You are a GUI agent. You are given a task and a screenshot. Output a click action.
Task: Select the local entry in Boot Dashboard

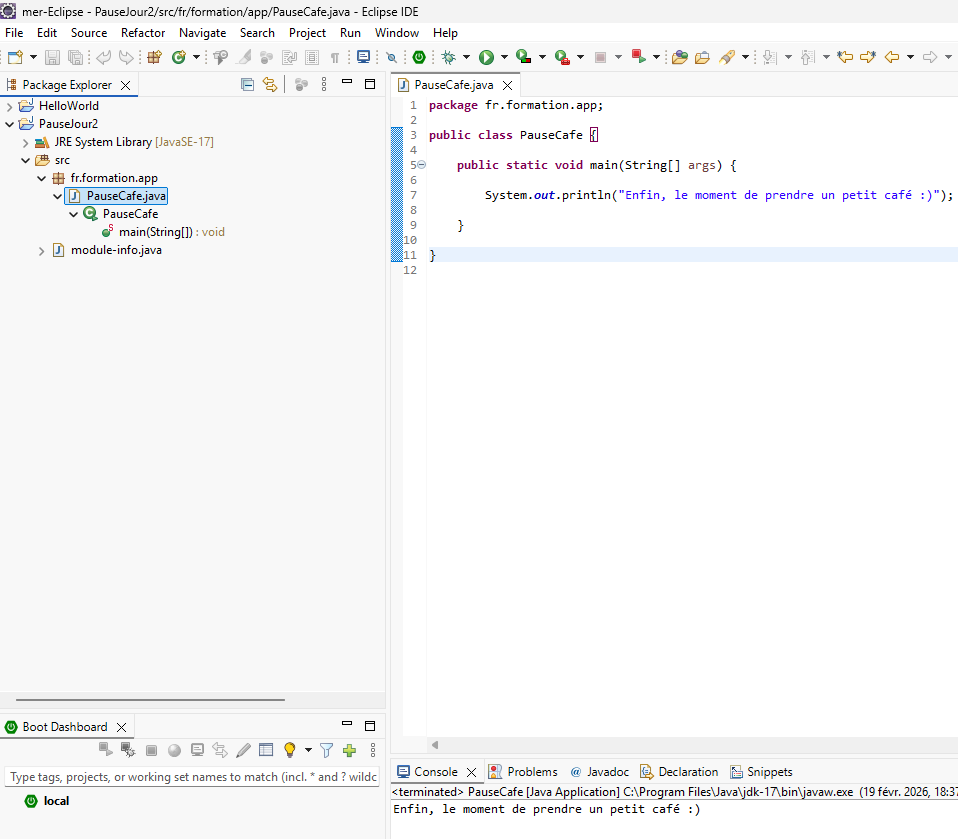pyautogui.click(x=56, y=801)
